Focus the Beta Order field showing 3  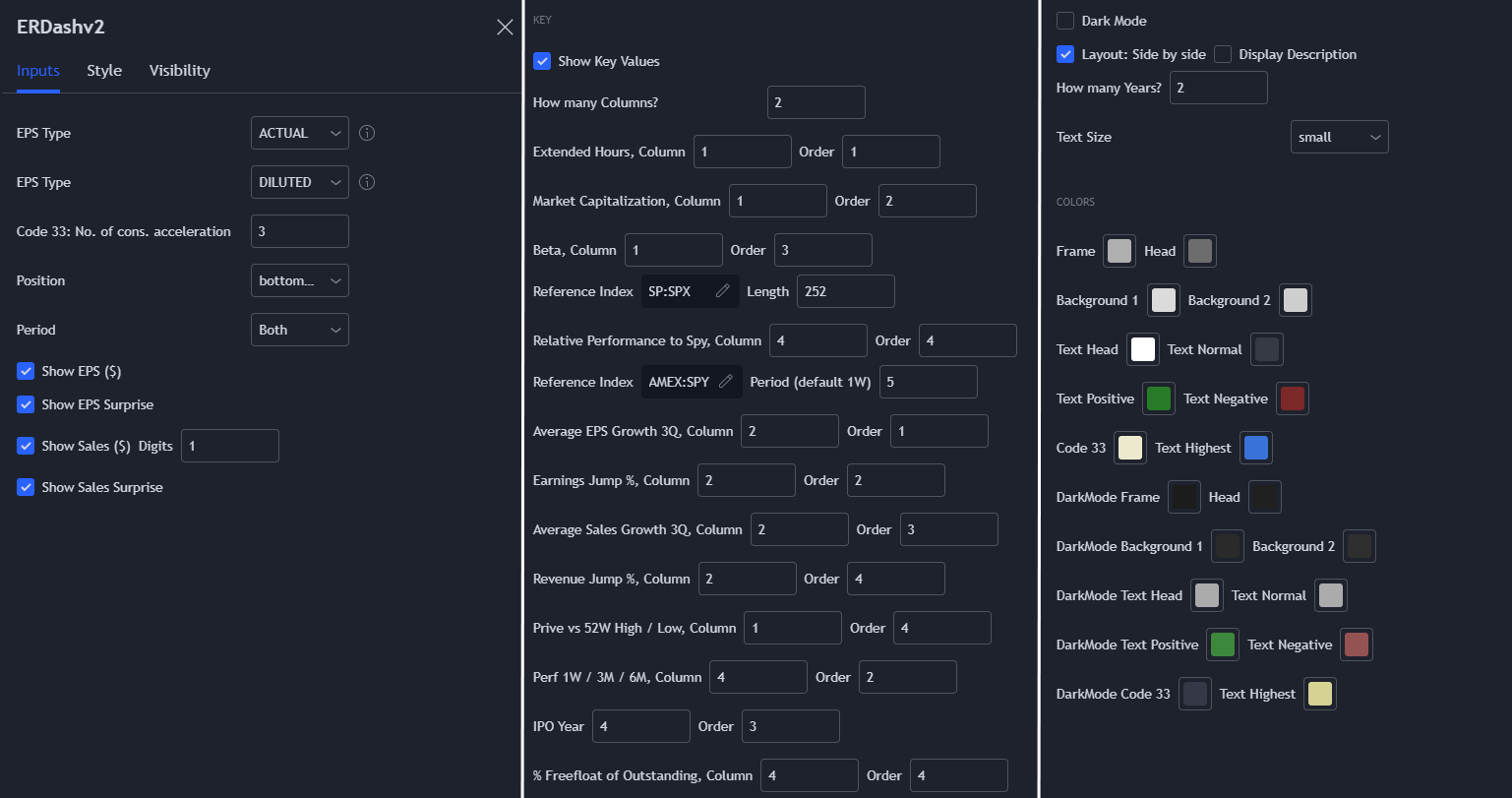coord(823,250)
